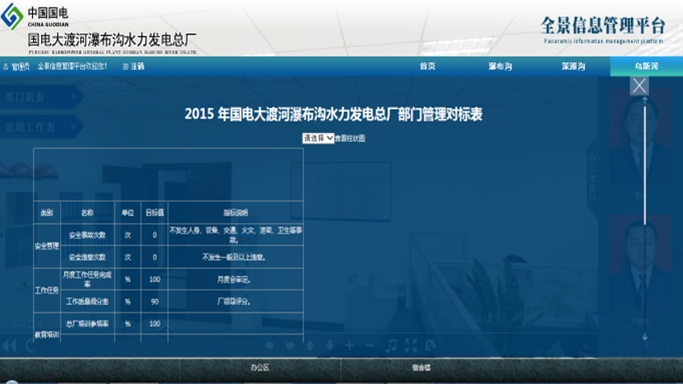Click the pan left arrow icon
This screenshot has height=384, width=683.
270,346
